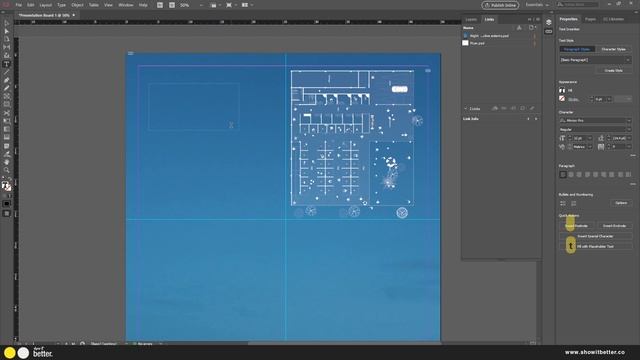Select the Free Transform tool
This screenshot has height=360, width=640.
point(7,121)
